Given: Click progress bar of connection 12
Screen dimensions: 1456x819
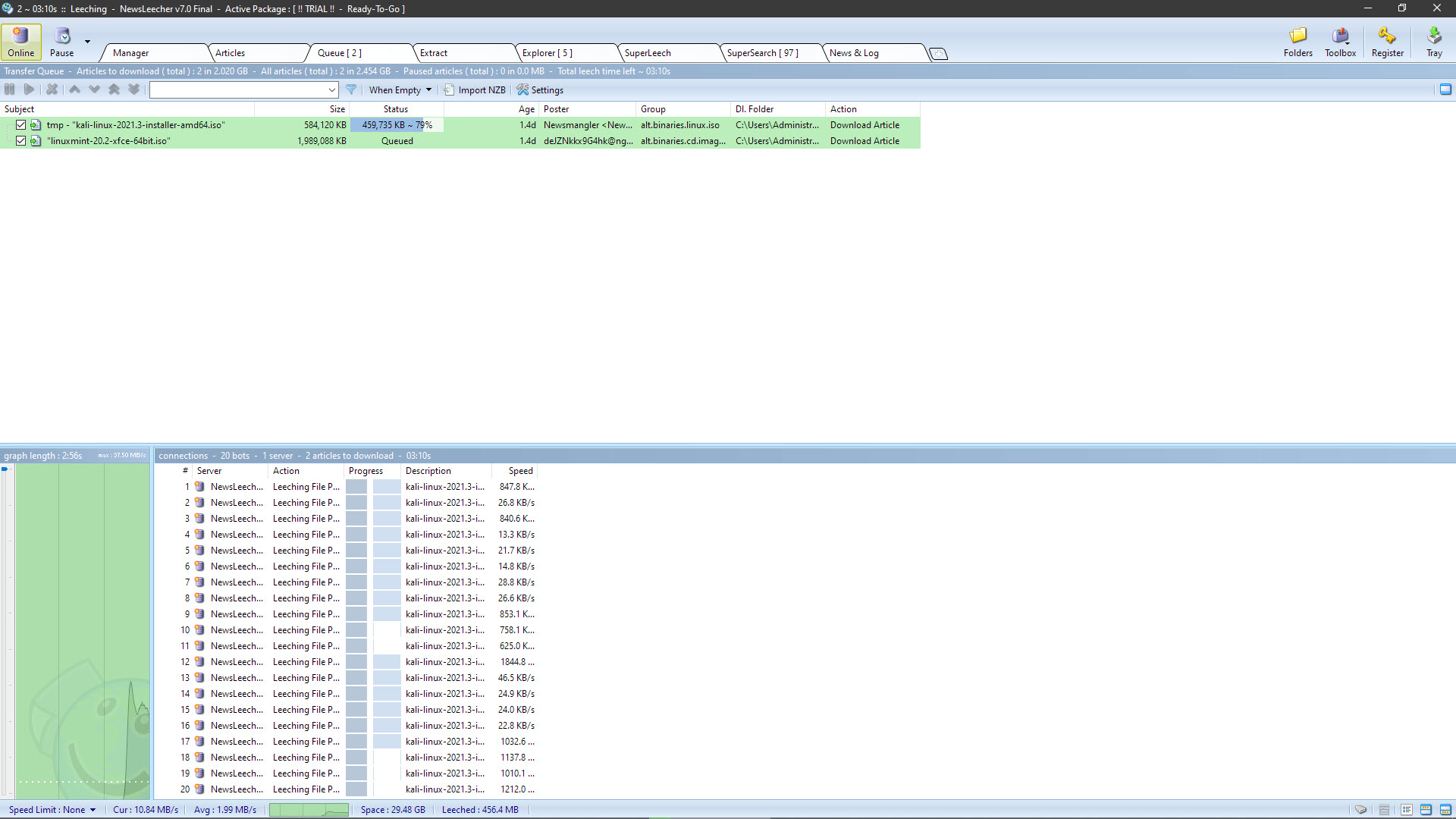Looking at the screenshot, I should 373,662.
